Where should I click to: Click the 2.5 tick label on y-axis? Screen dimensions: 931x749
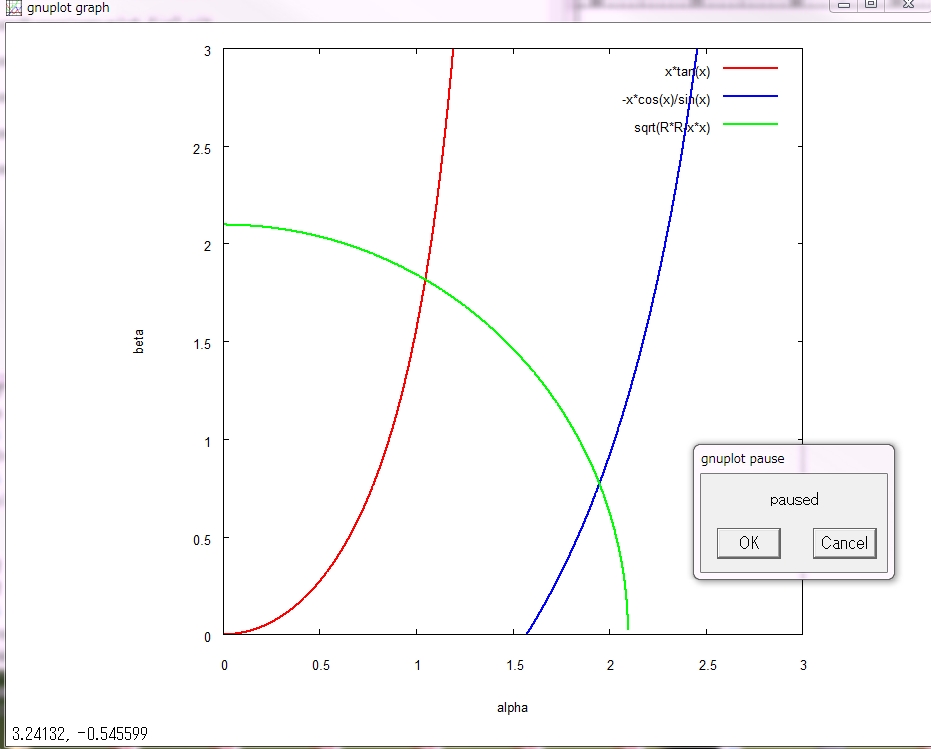(202, 149)
